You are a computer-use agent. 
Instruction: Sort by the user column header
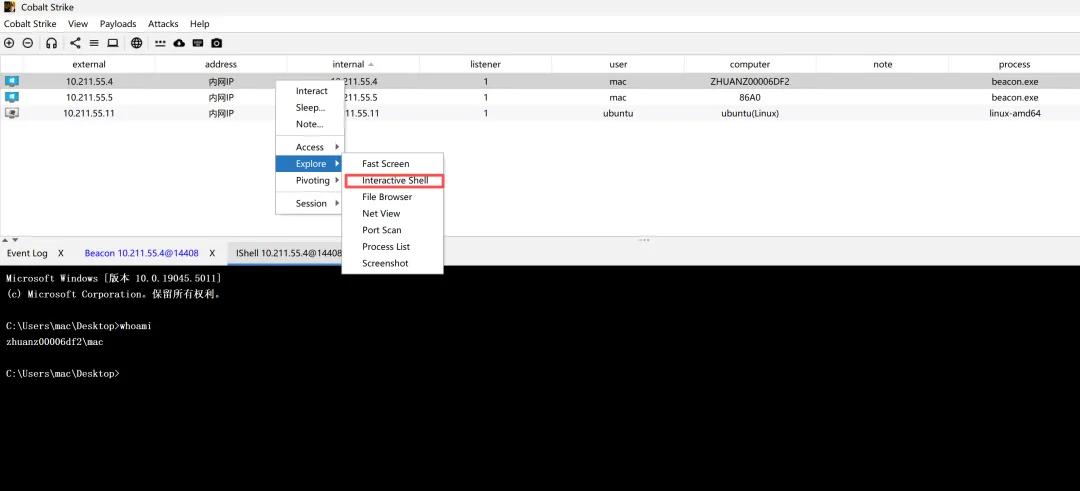pos(618,64)
